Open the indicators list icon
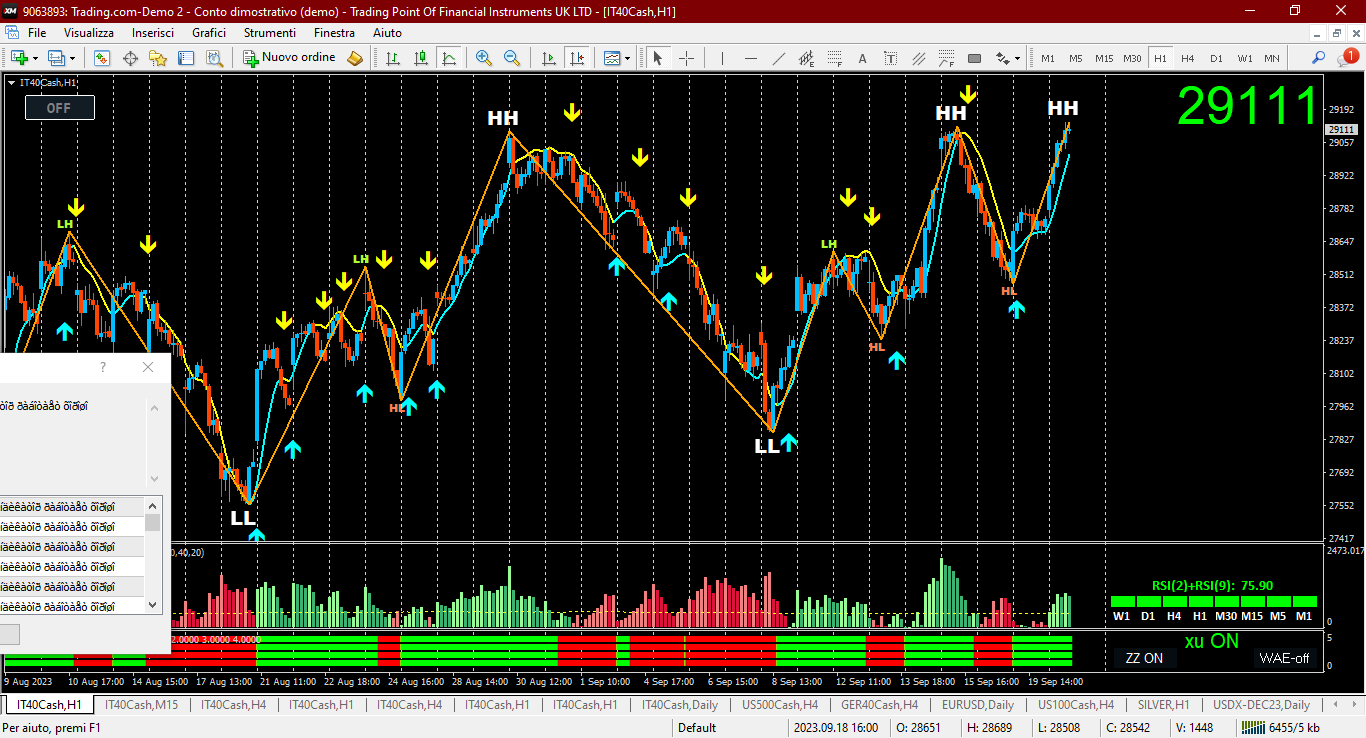Screen dimensions: 1366x738 click(612, 58)
